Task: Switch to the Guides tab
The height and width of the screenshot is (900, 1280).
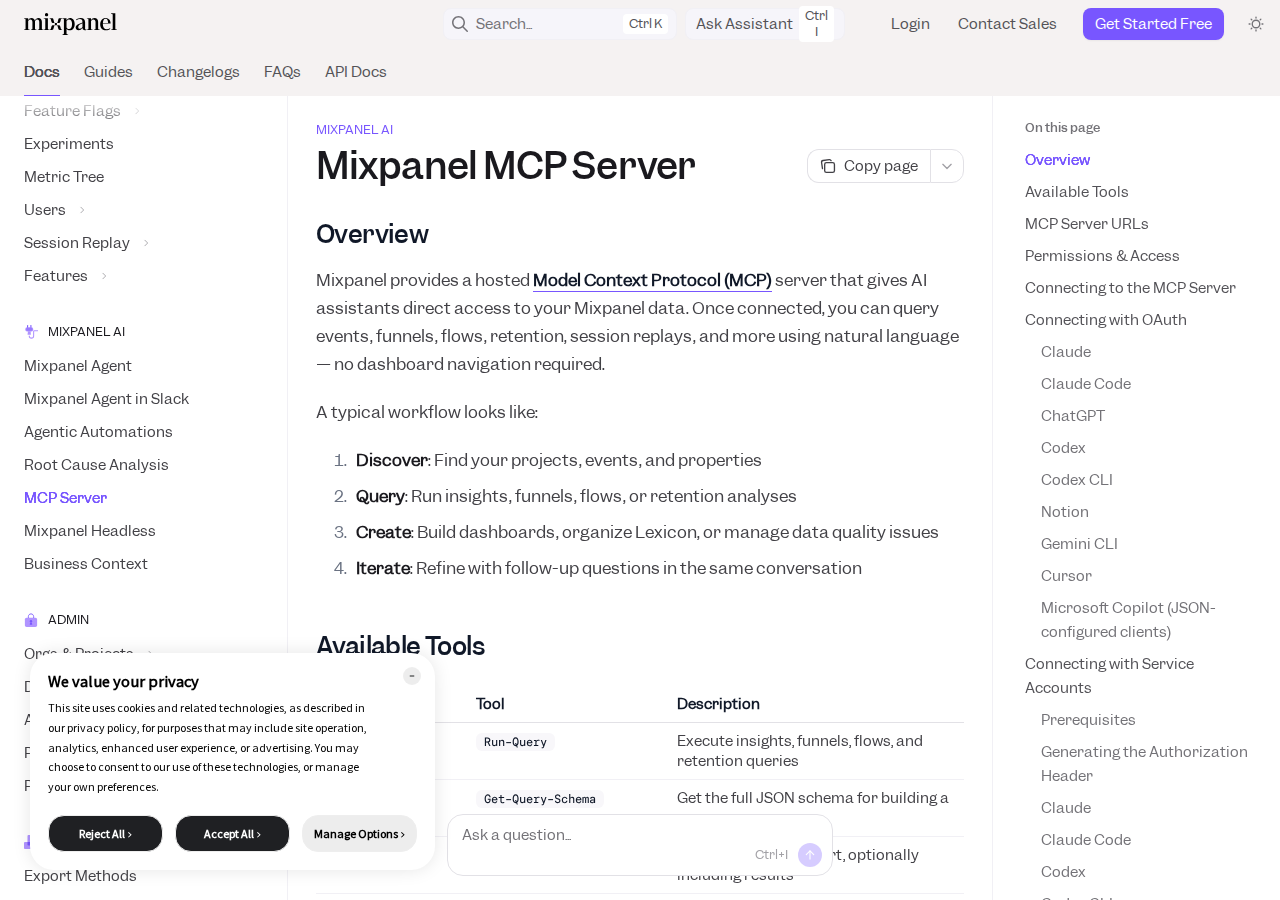Action: [x=108, y=72]
